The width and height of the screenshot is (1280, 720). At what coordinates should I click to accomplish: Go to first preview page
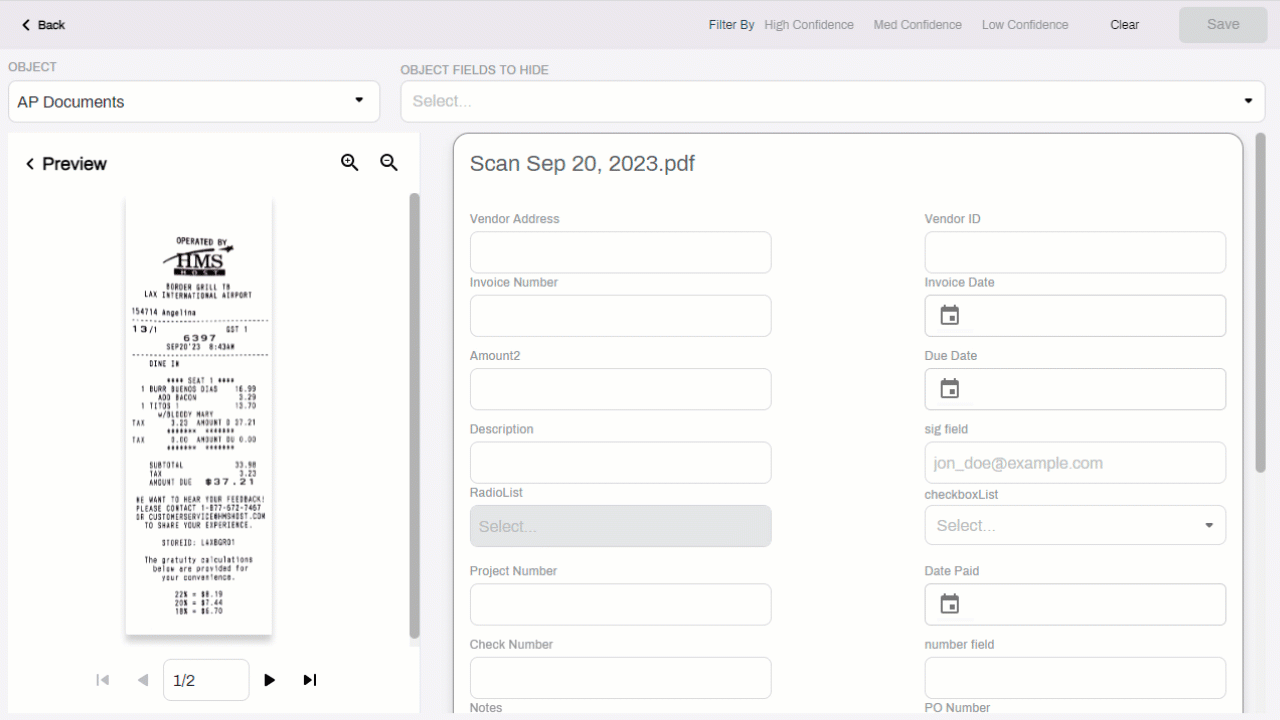102,680
